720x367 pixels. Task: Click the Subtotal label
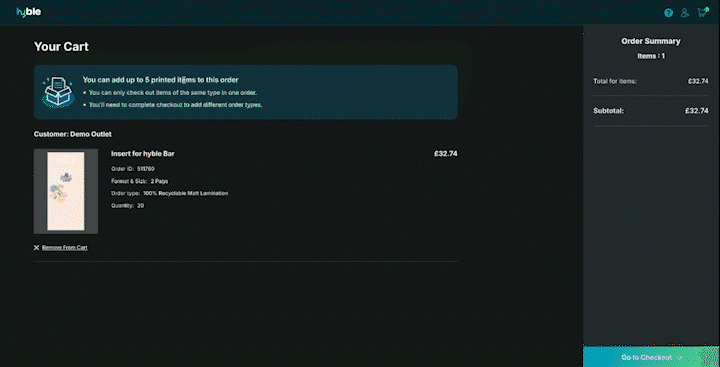[x=608, y=111]
